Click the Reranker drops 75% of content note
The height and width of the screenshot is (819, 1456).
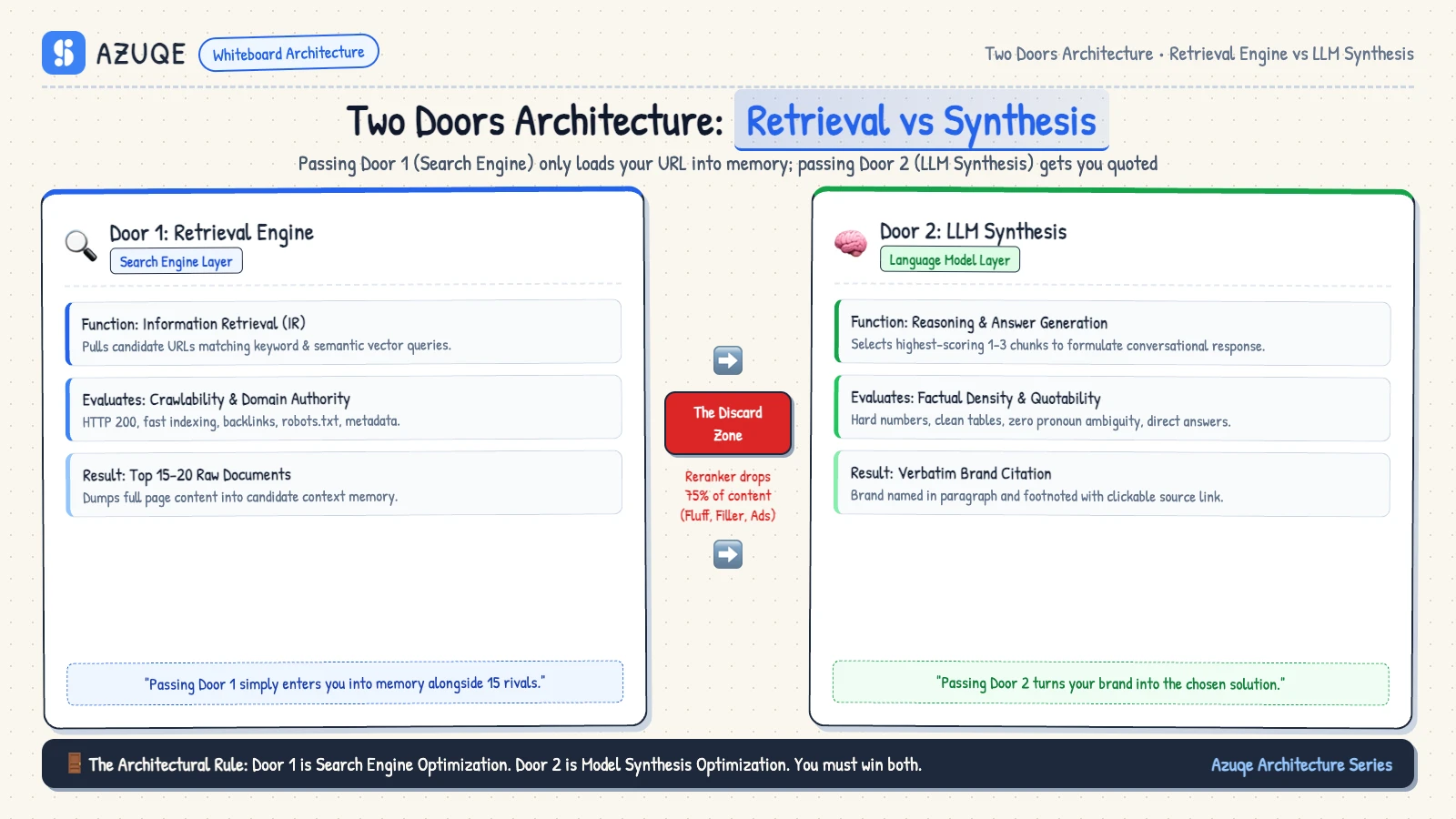click(x=728, y=496)
